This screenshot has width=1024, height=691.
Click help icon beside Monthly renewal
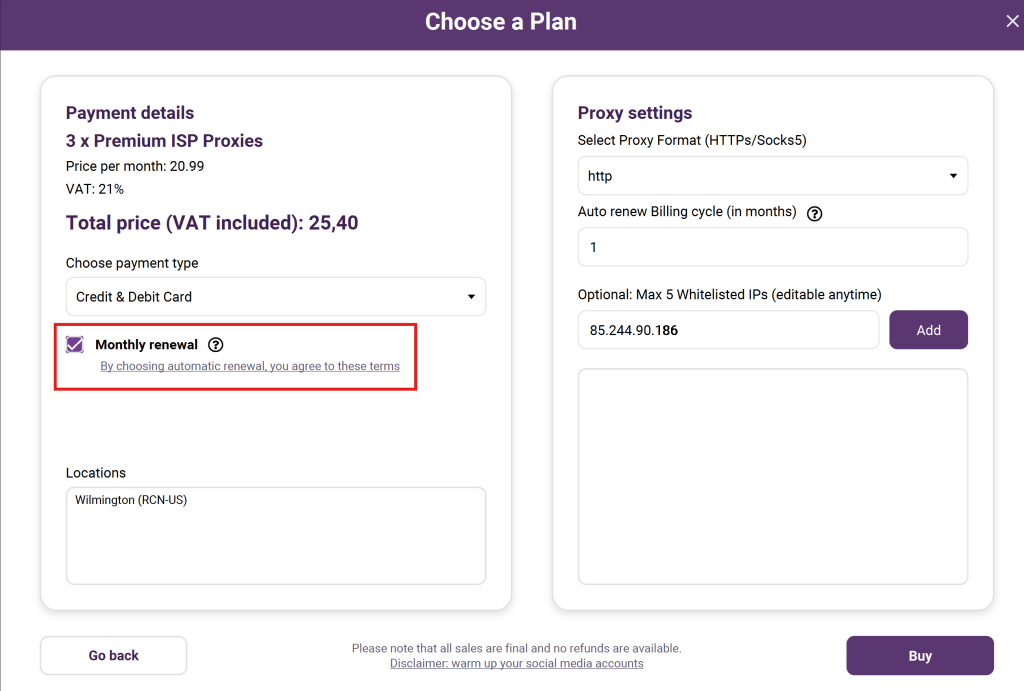click(216, 345)
